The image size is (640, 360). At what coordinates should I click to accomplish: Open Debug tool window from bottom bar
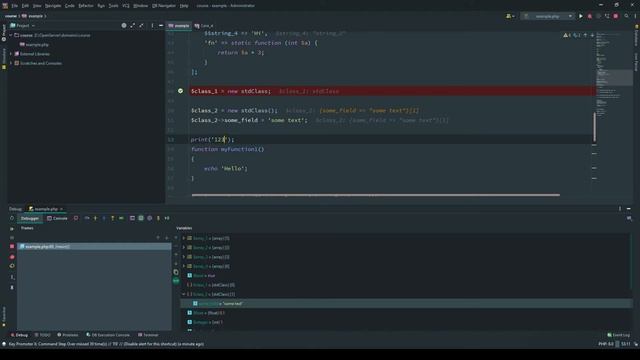click(19, 335)
